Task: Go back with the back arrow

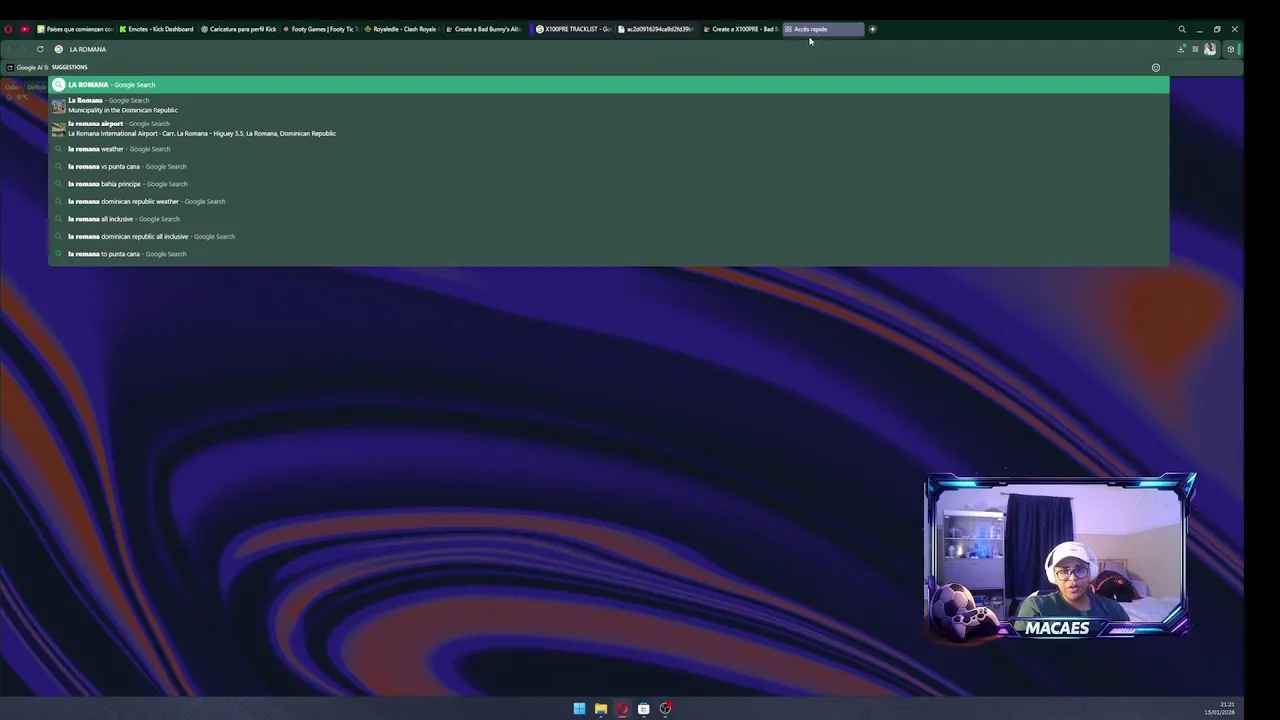Action: point(8,49)
